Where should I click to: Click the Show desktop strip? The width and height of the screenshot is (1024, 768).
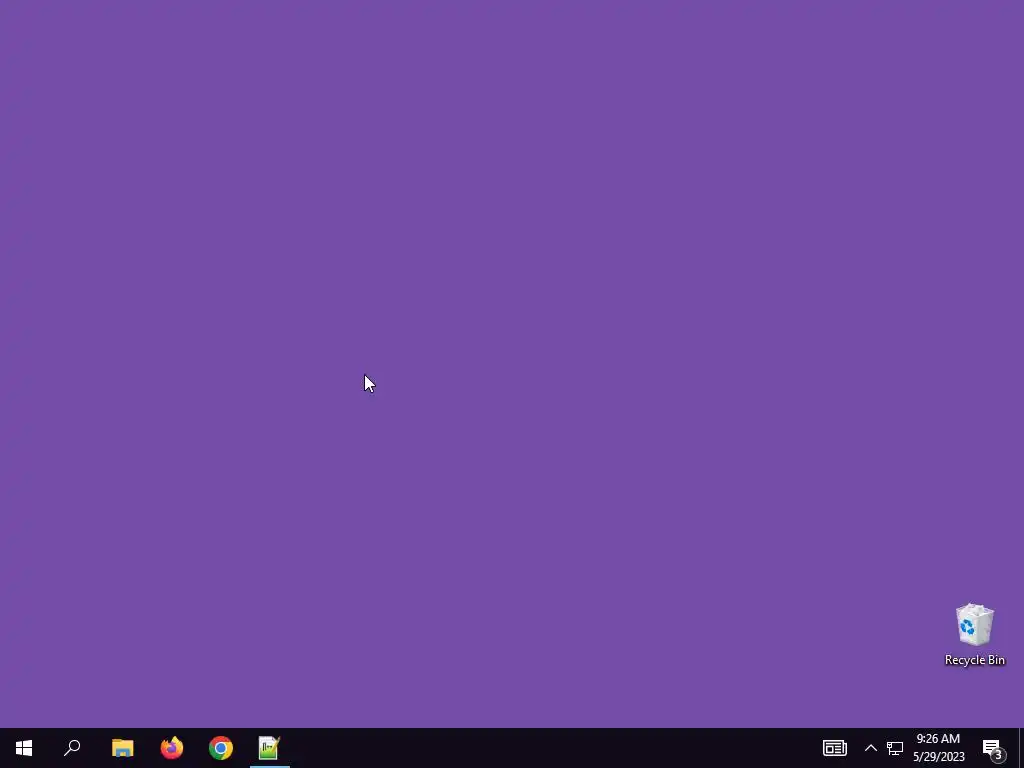[x=1021, y=748]
